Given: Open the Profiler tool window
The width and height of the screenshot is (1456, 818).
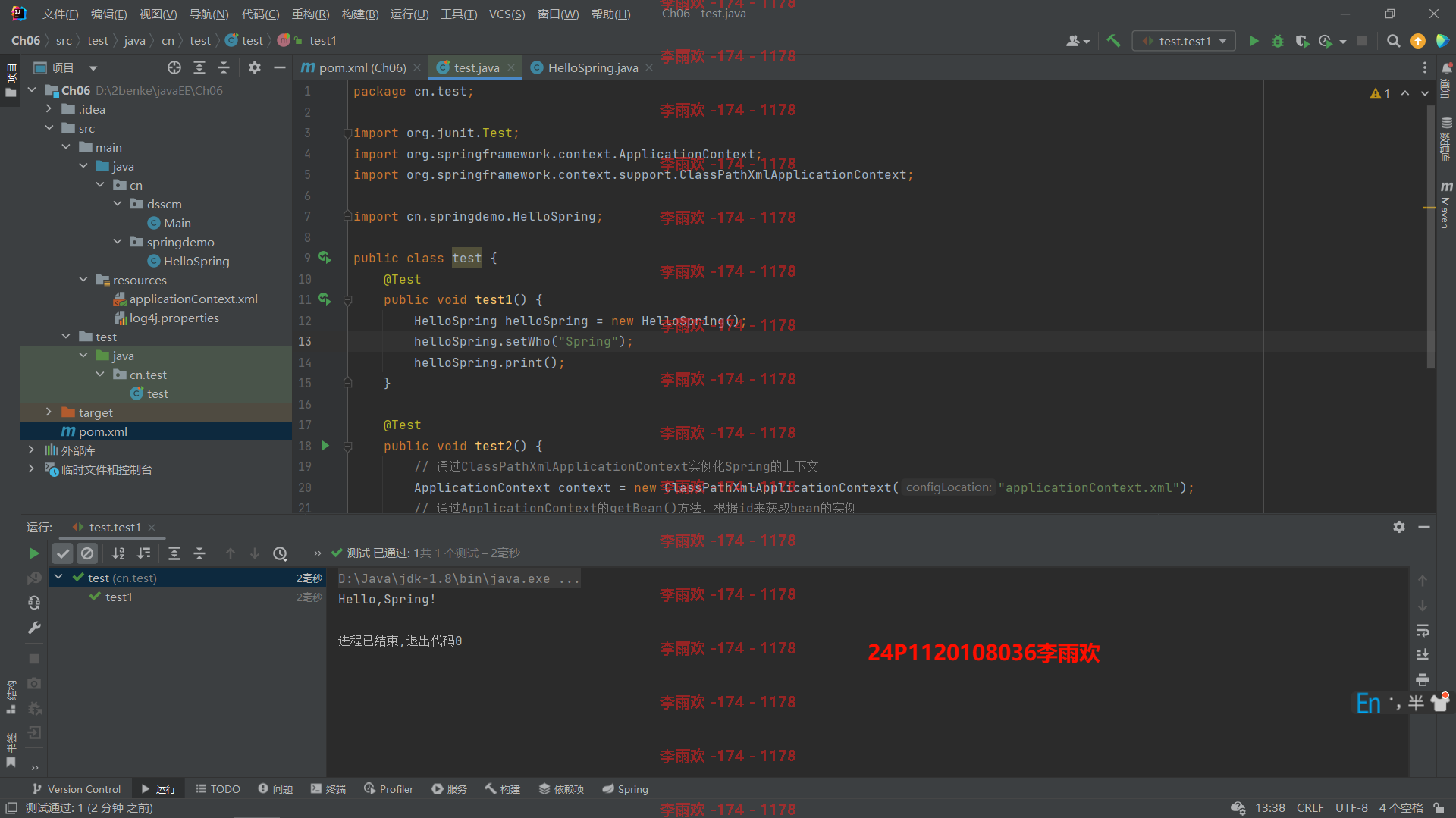Looking at the screenshot, I should click(x=388, y=789).
